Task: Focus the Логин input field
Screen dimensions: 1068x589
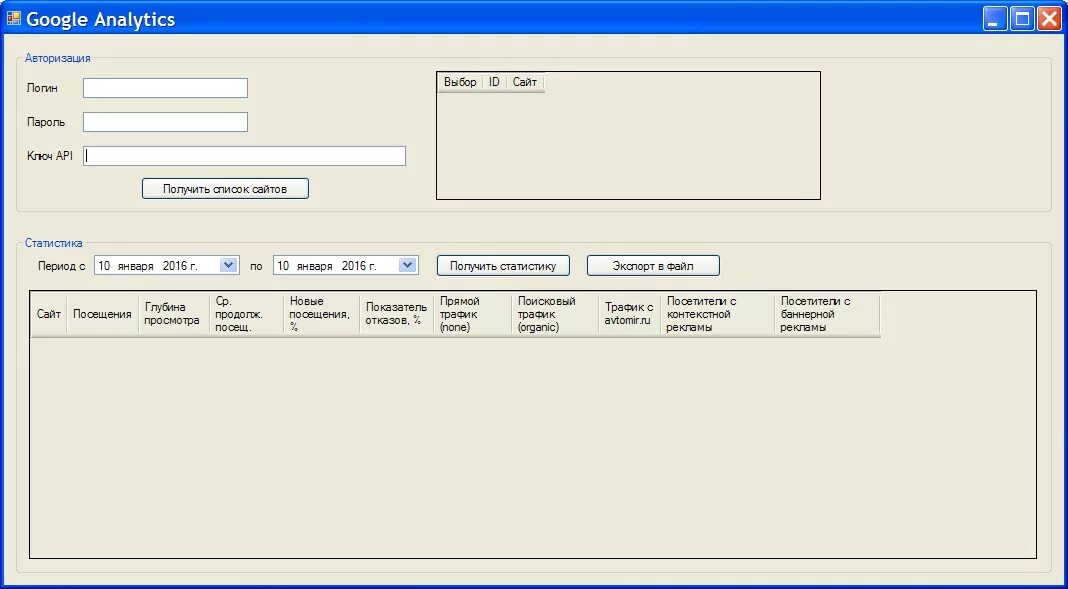Action: [166, 88]
